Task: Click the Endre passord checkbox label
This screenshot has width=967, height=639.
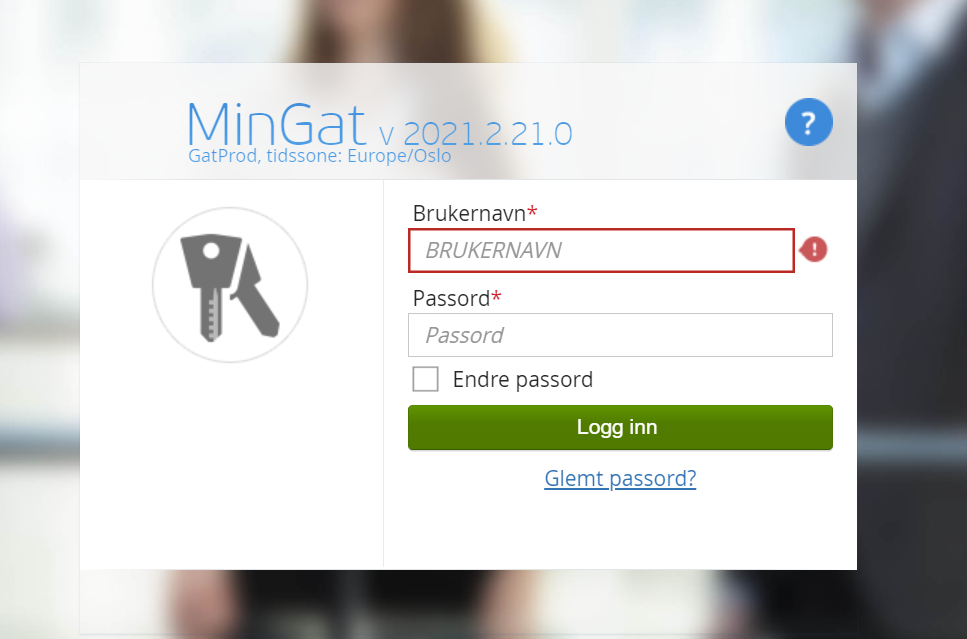Action: click(522, 379)
